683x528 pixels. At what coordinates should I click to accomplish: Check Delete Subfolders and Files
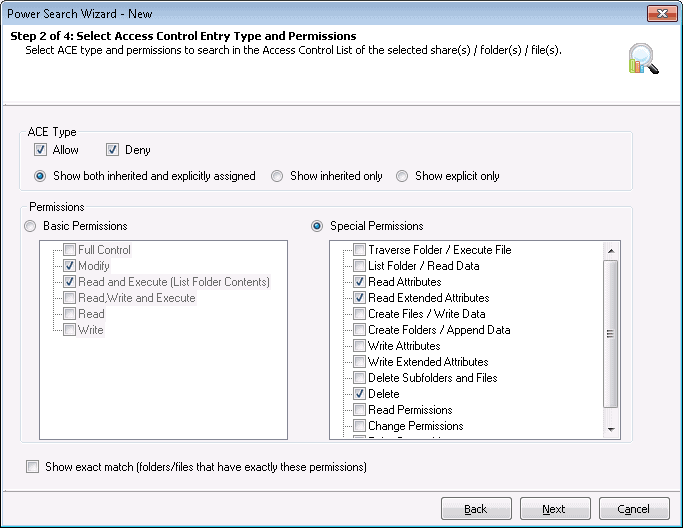pyautogui.click(x=359, y=378)
